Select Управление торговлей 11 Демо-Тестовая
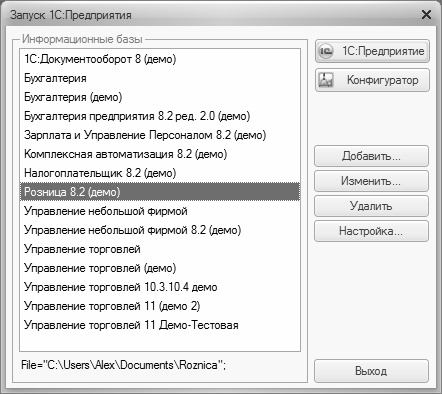The width and height of the screenshot is (442, 394). click(x=160, y=325)
